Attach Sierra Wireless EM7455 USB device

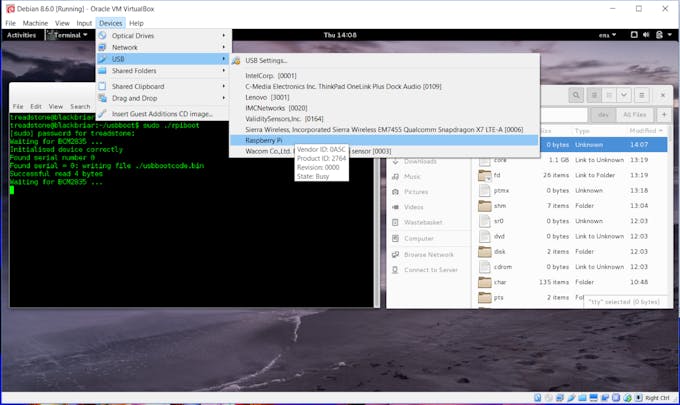point(384,130)
